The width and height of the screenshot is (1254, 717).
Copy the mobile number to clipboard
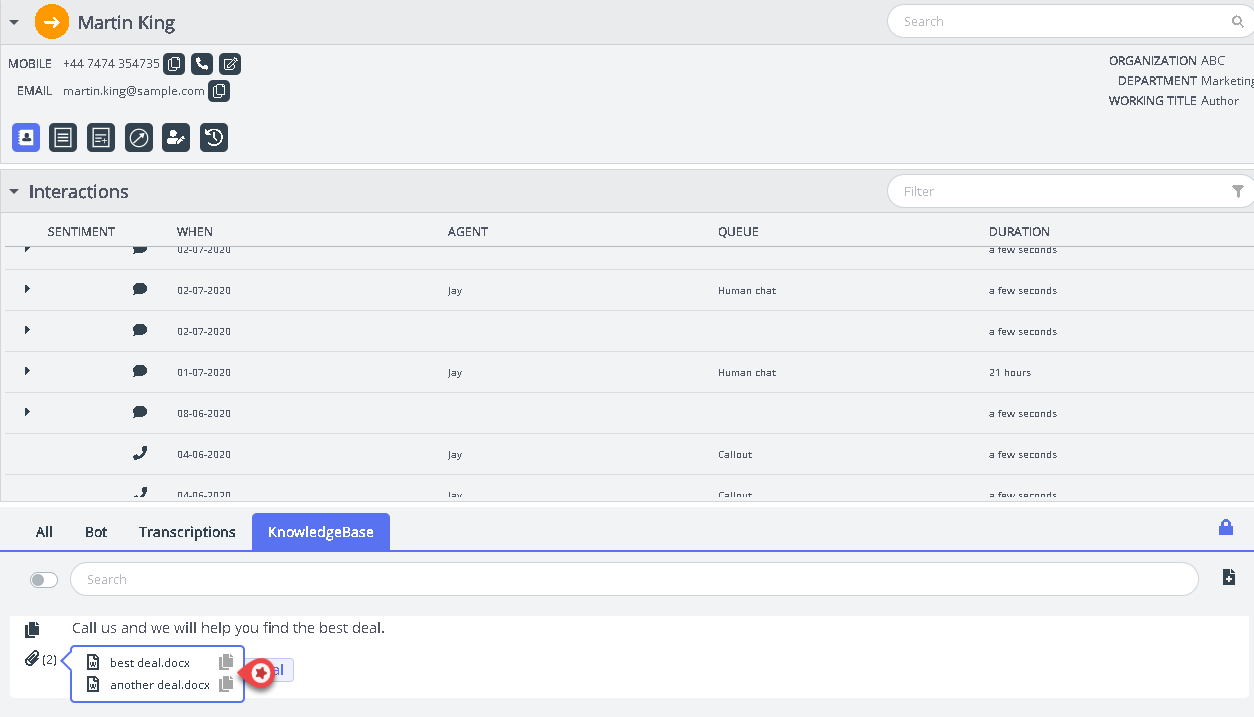pyautogui.click(x=174, y=64)
